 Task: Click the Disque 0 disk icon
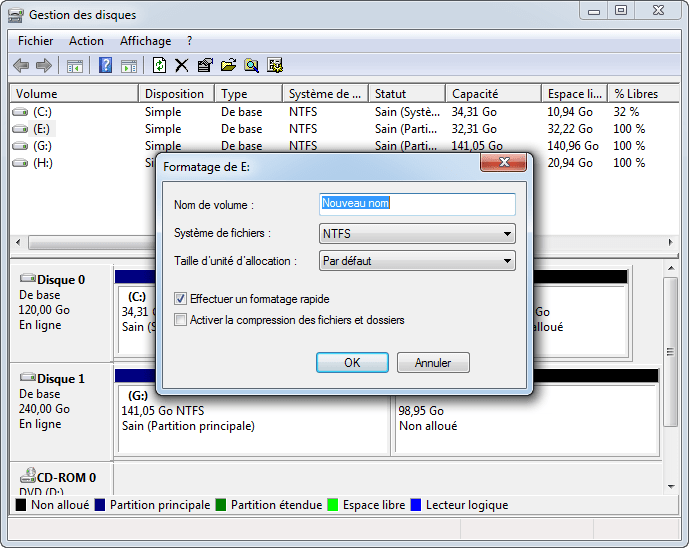click(x=28, y=279)
